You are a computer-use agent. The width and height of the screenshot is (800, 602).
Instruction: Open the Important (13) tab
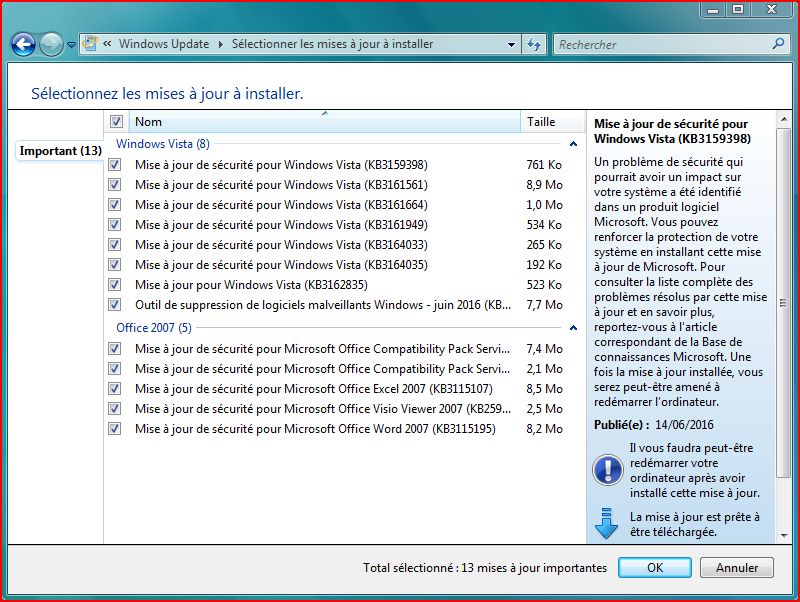tap(60, 151)
